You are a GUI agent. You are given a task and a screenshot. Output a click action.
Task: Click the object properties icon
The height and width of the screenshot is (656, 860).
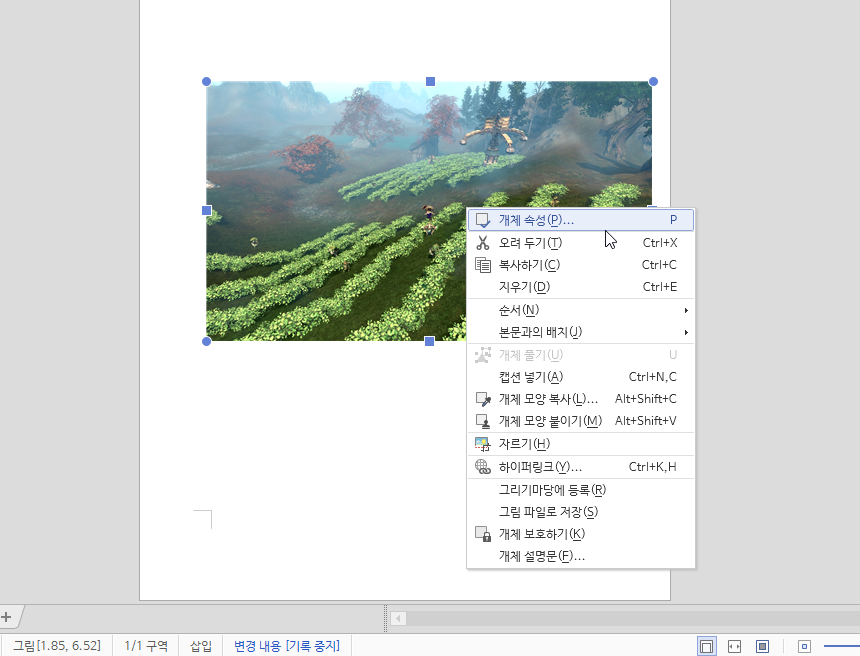(x=483, y=220)
